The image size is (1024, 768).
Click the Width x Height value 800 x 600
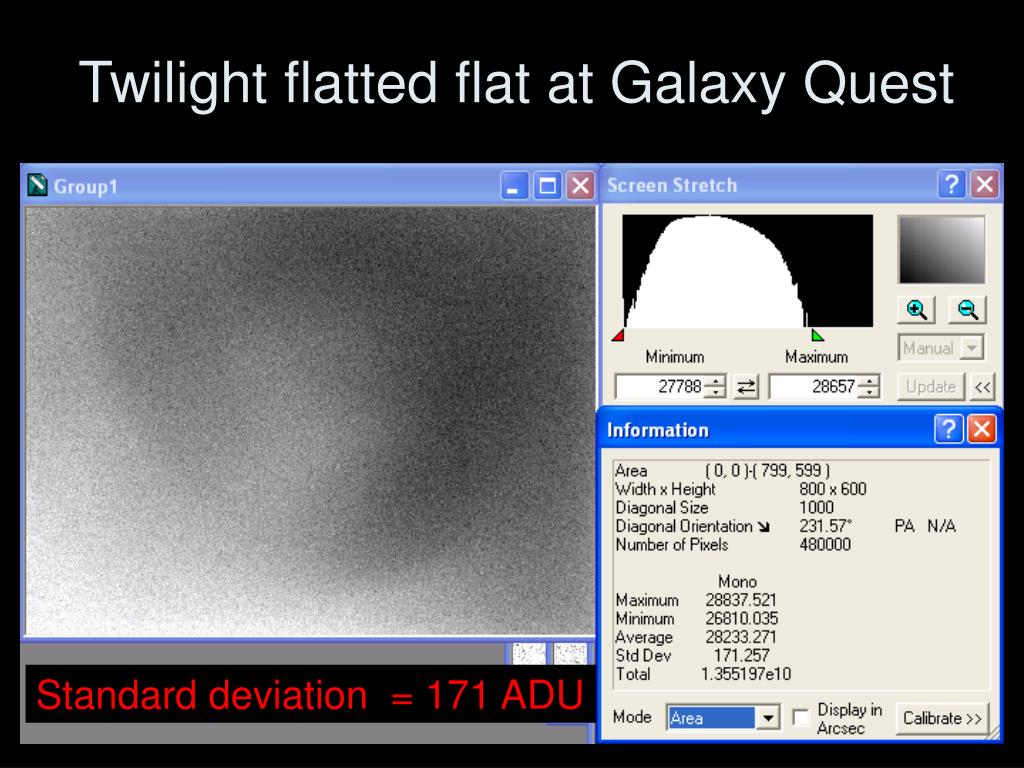coord(833,489)
